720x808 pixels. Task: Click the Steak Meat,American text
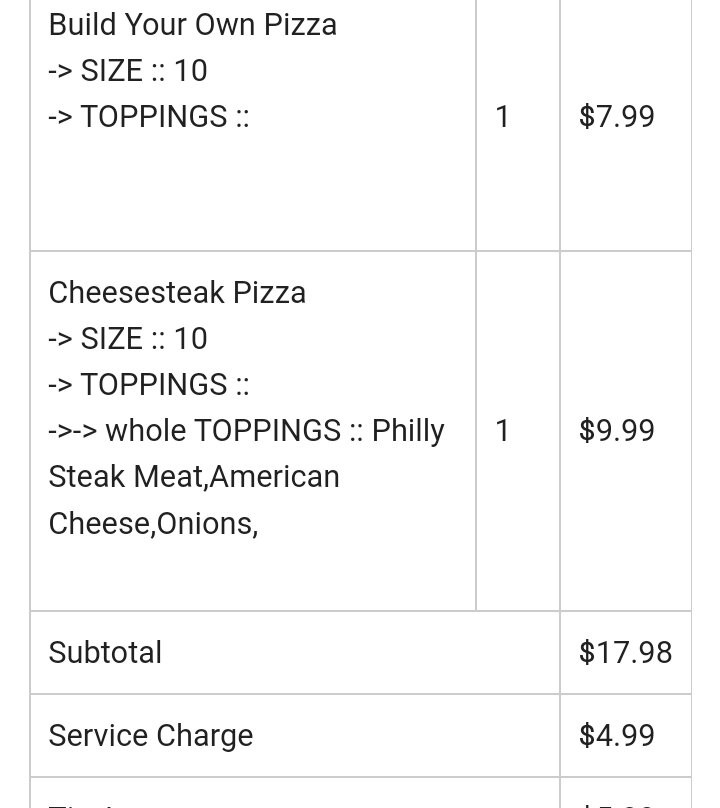[x=194, y=477]
